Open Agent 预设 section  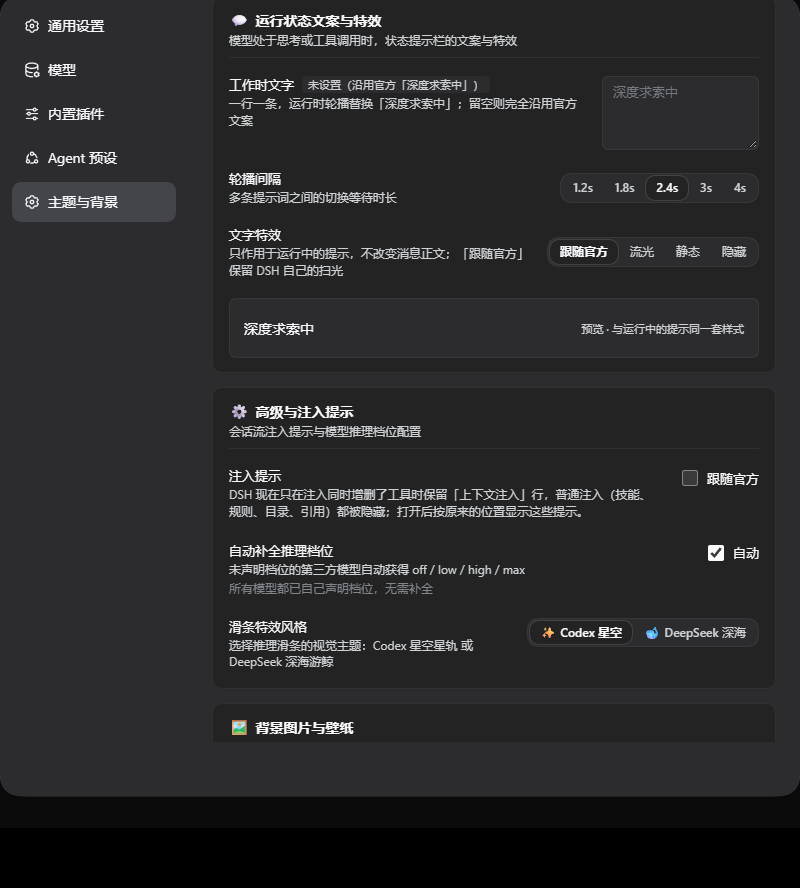[94, 158]
